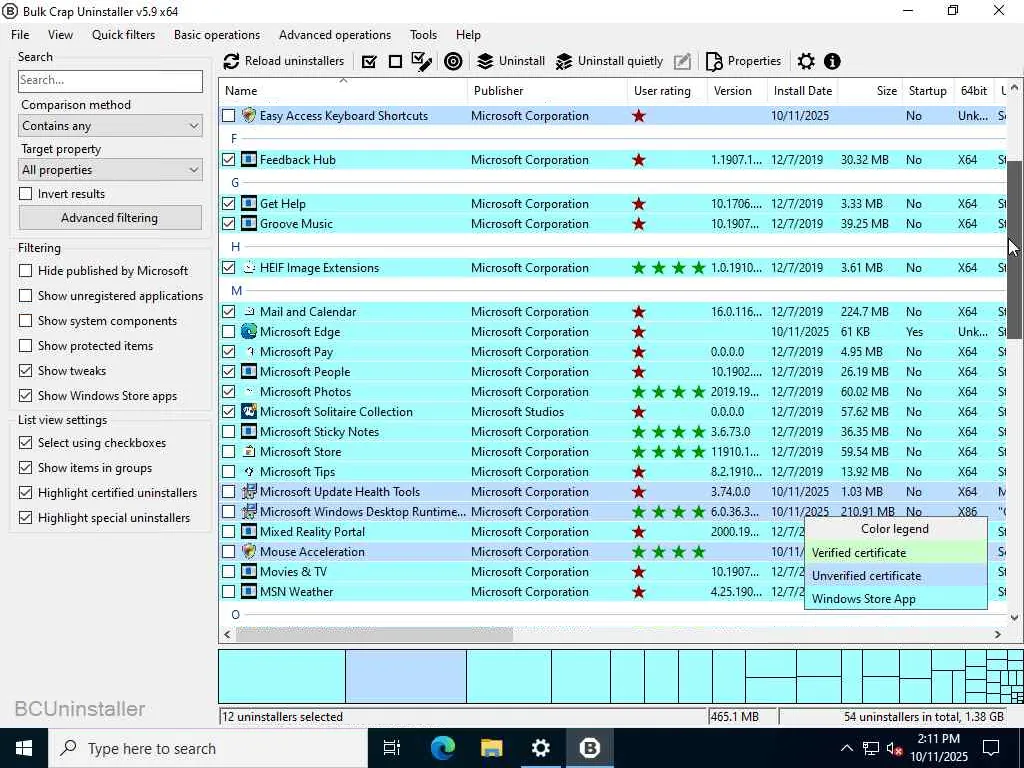Screen dimensions: 1024x768
Task: Disable Show tweaks checkbox
Action: (x=25, y=370)
